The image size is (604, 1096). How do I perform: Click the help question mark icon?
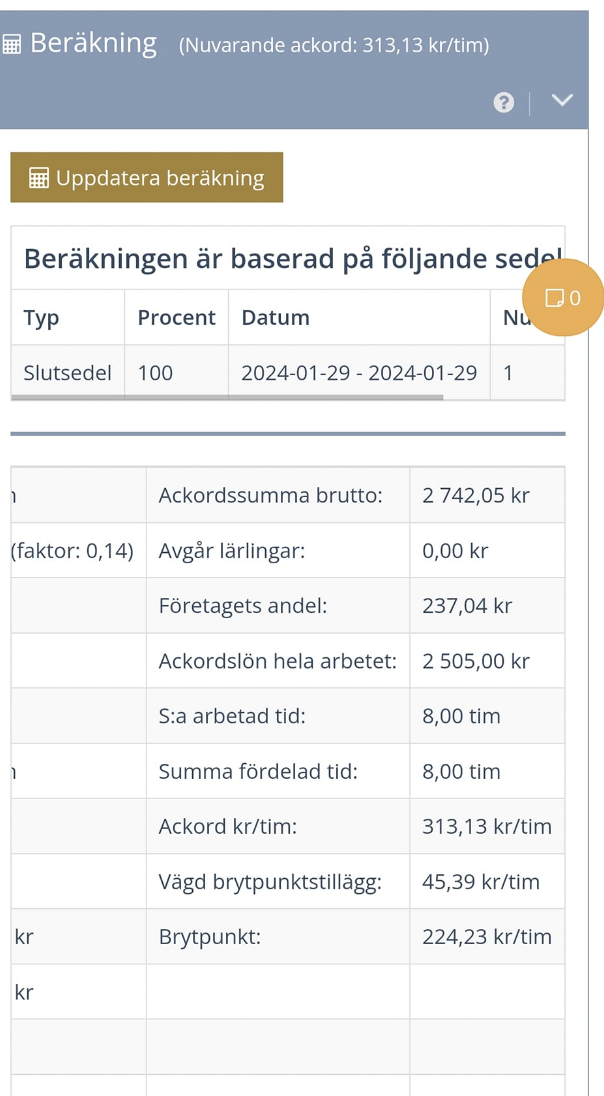click(x=504, y=102)
